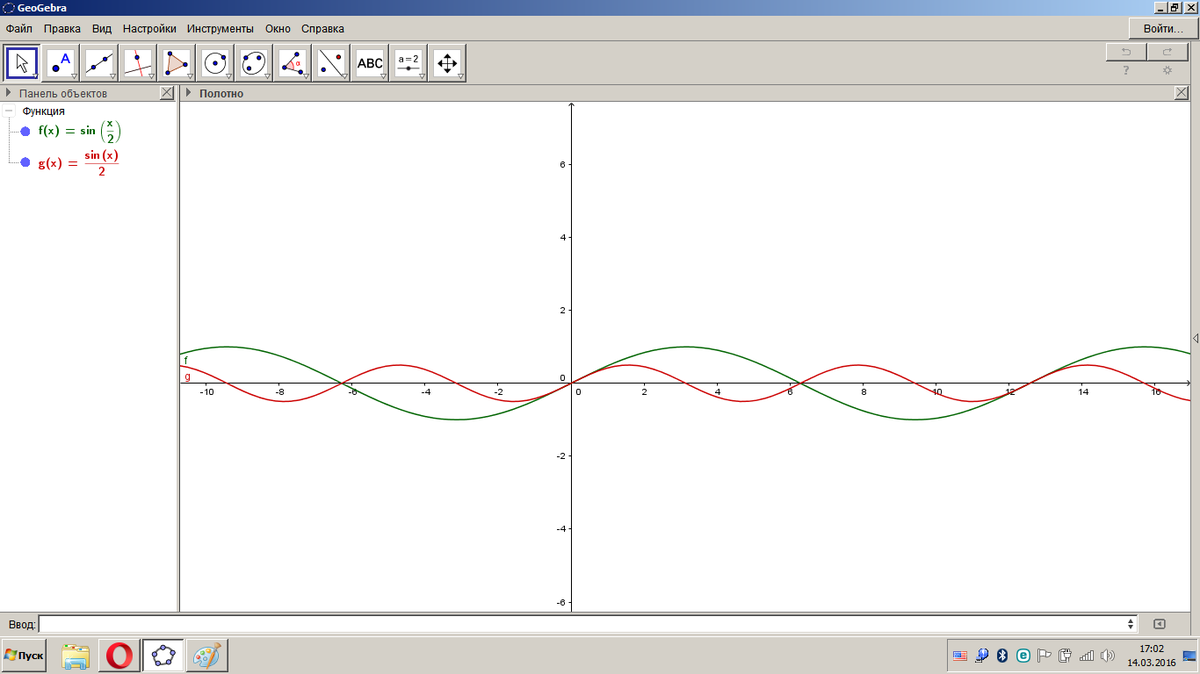The height and width of the screenshot is (674, 1200).
Task: Open Opera from the taskbar
Action: (120, 656)
